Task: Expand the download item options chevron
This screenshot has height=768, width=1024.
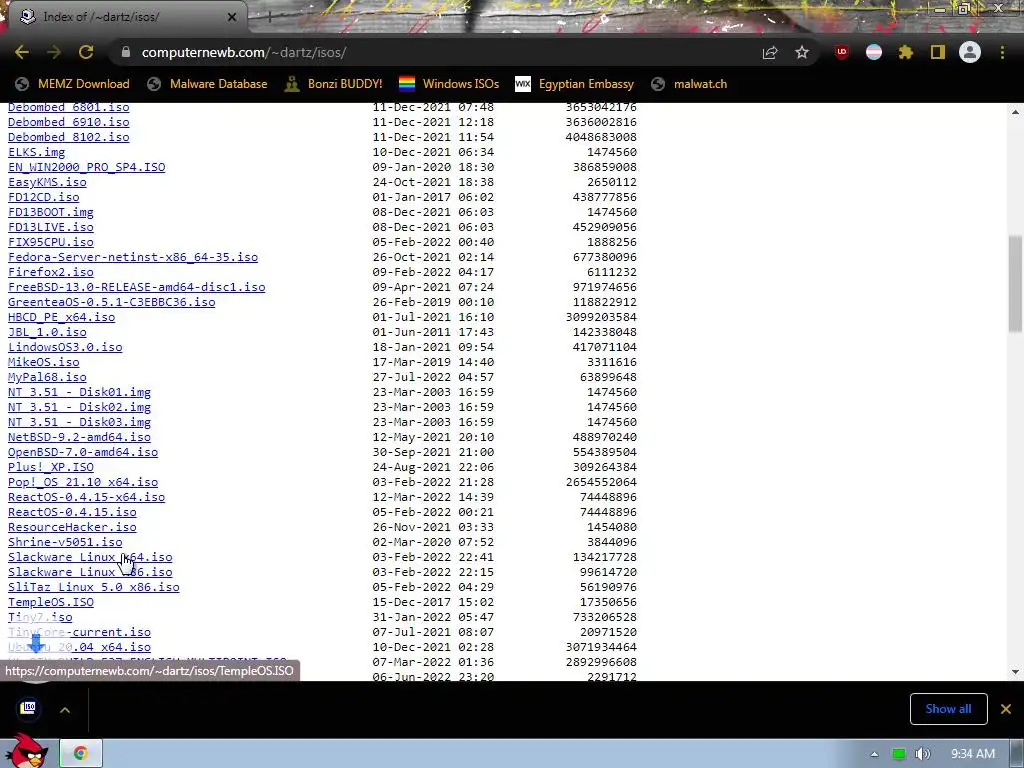Action: point(65,710)
